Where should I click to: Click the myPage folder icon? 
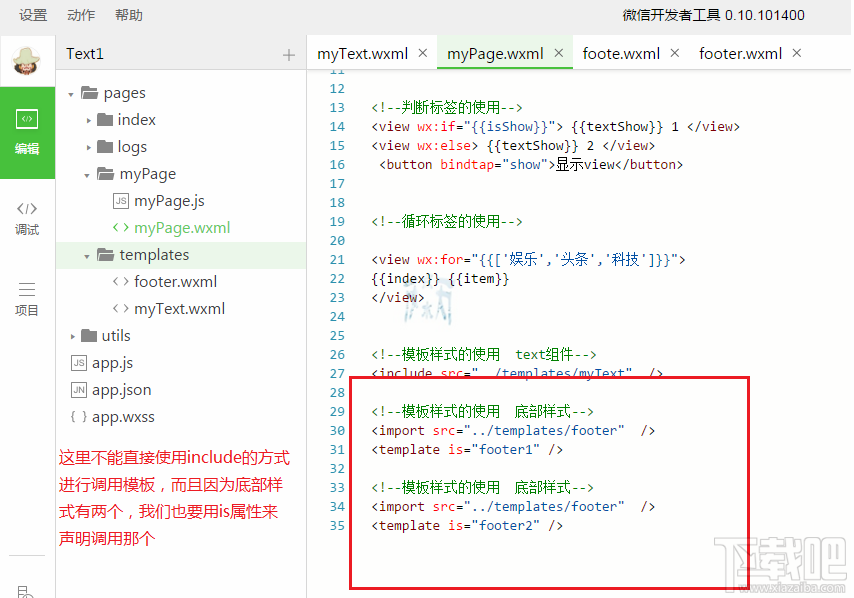106,173
